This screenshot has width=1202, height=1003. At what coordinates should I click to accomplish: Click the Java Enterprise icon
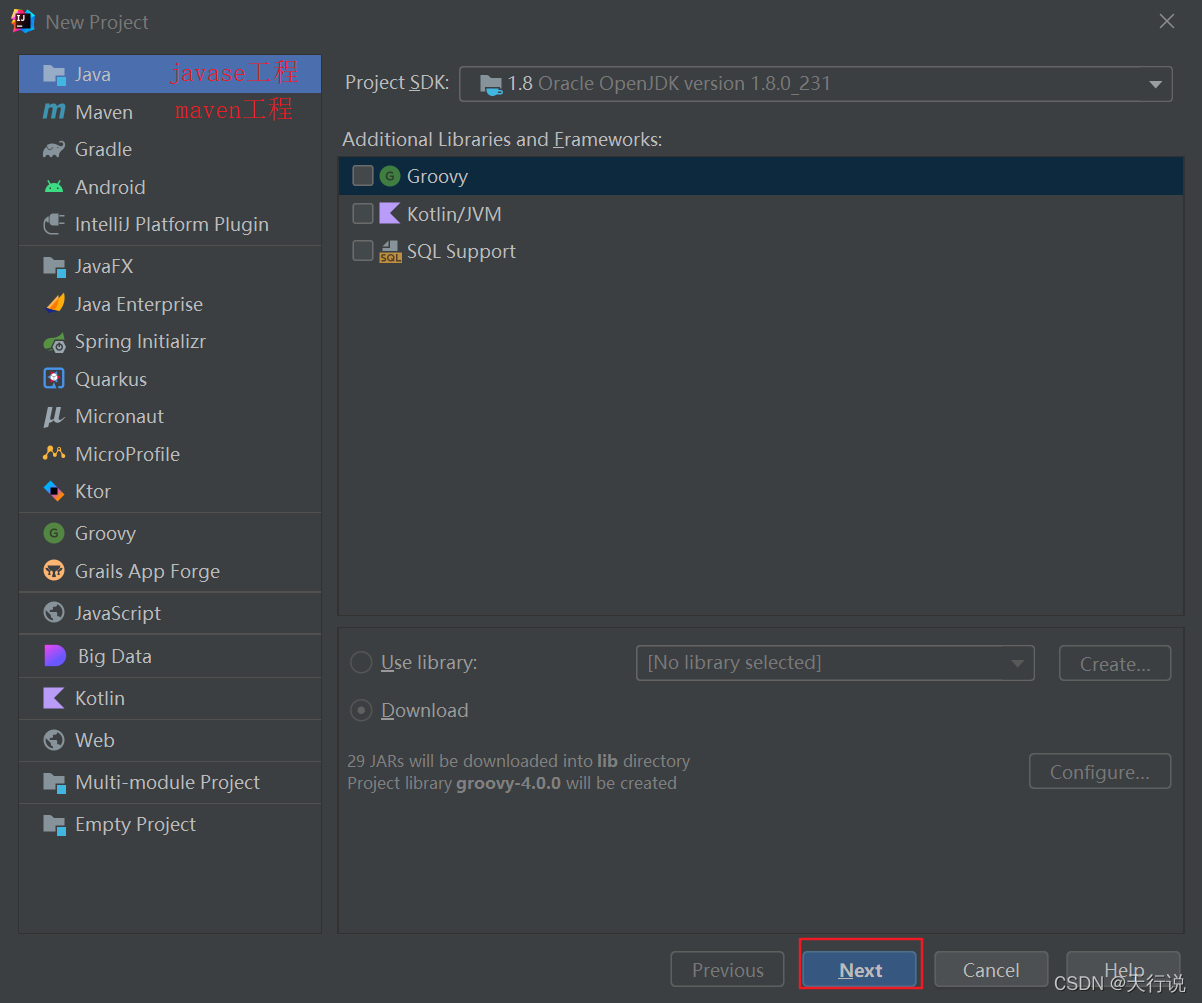(x=54, y=304)
